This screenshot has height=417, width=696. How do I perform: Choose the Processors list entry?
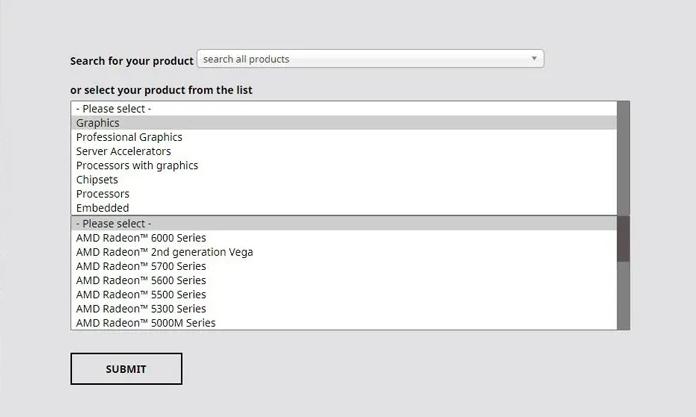click(x=103, y=194)
